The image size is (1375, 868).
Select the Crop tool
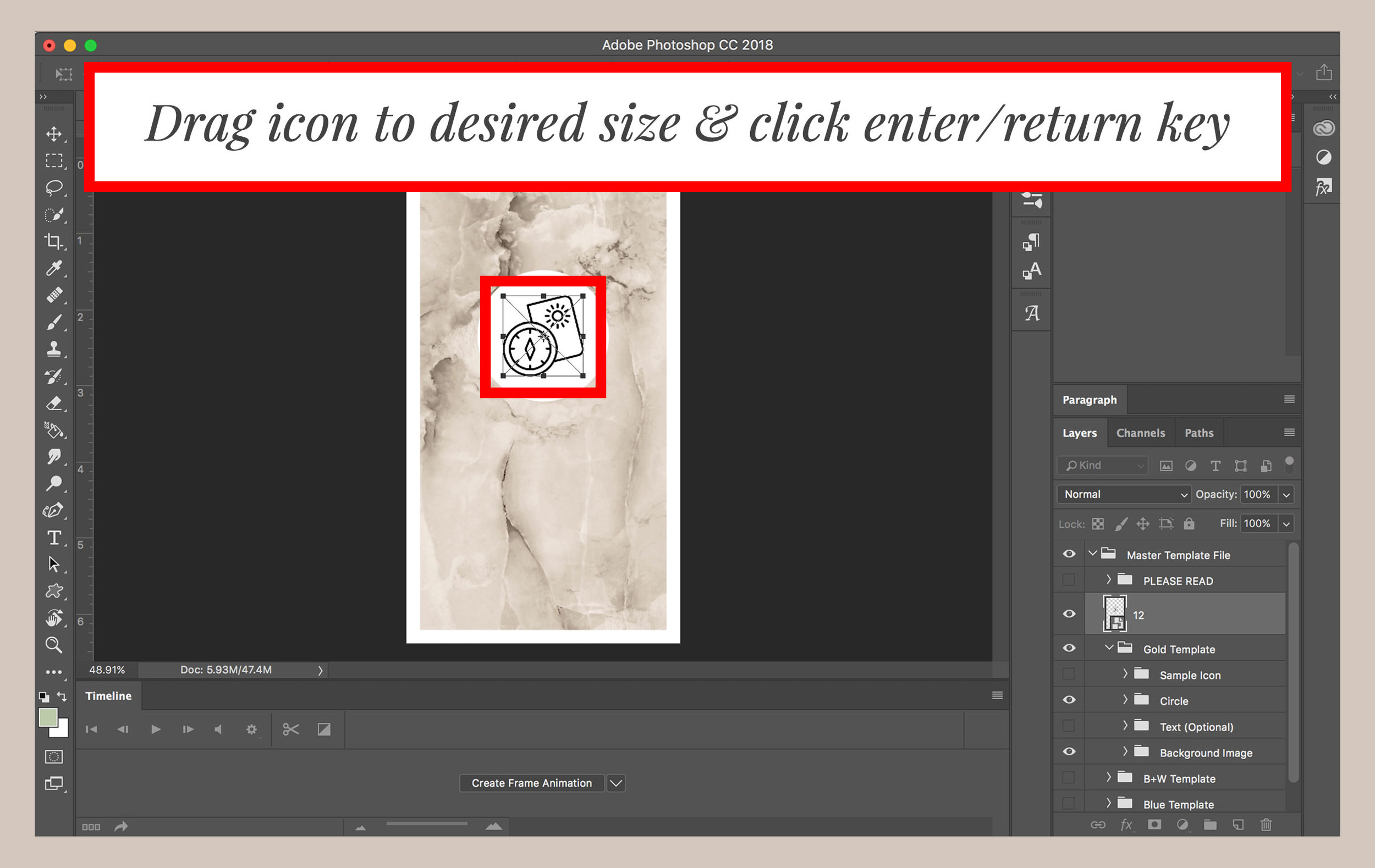pos(54,241)
